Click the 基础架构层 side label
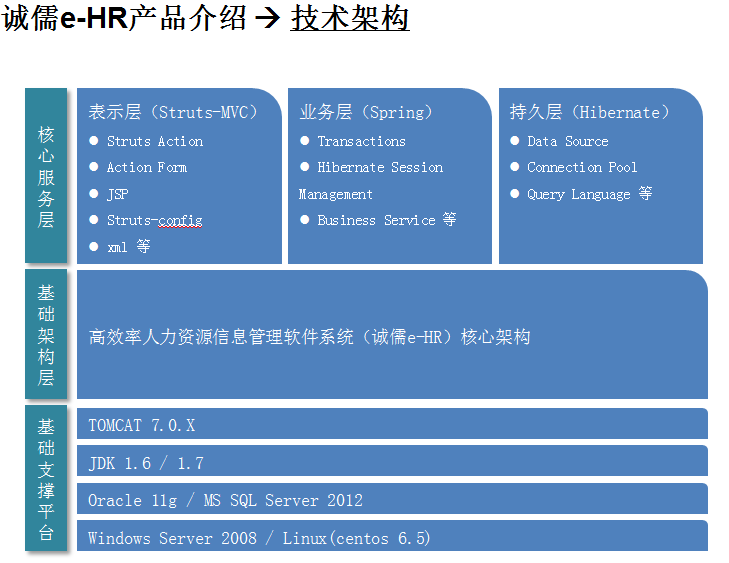Screen dimensions: 729x563 pyautogui.click(x=46, y=334)
